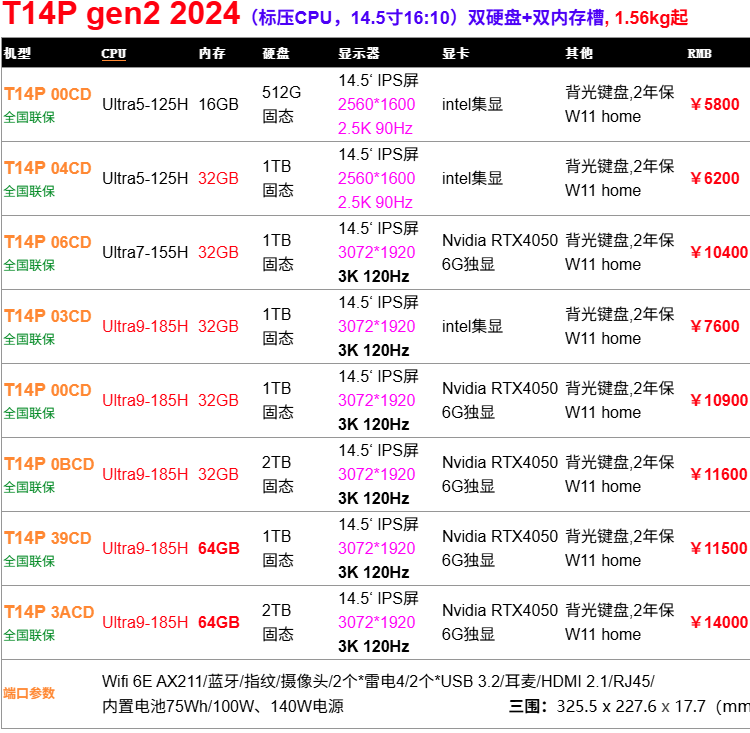Select model name "T14P 06CD"
The height and width of the screenshot is (733, 750).
tap(47, 242)
